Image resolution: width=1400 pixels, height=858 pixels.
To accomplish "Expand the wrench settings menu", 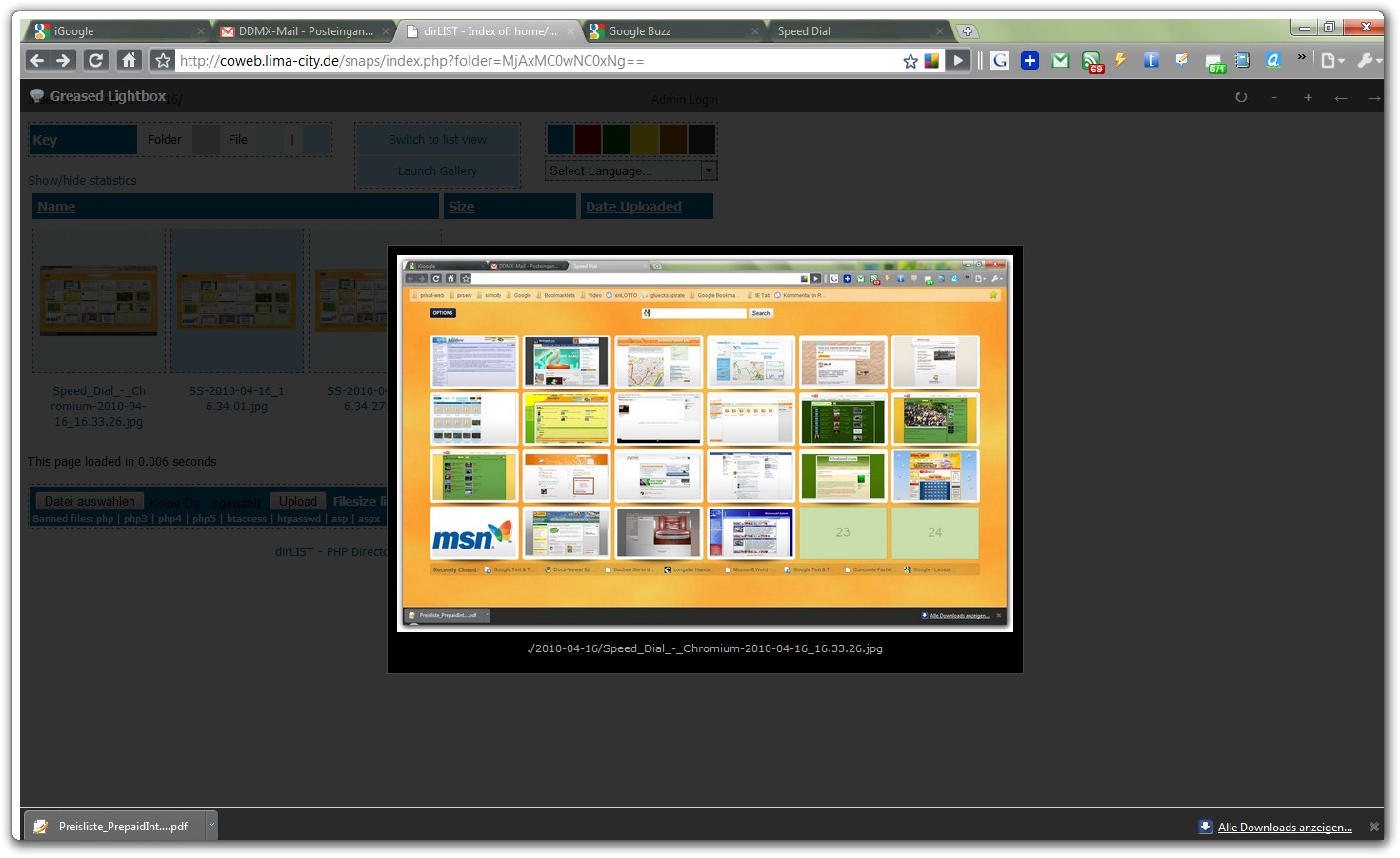I will click(x=1367, y=61).
